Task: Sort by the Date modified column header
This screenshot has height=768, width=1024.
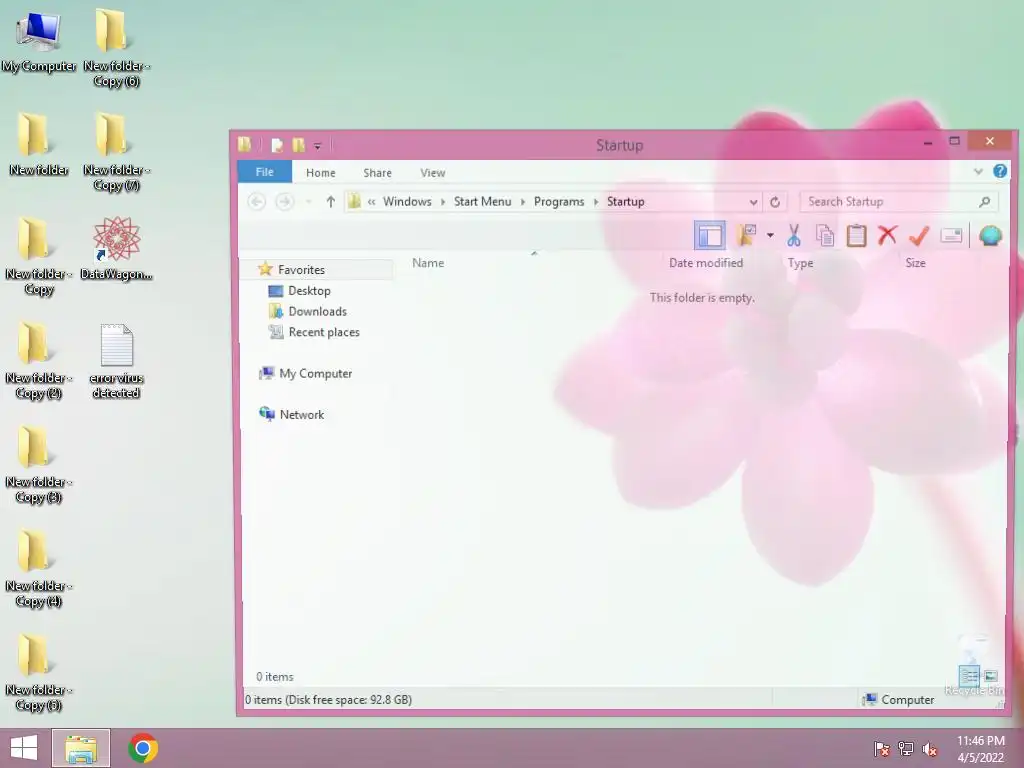Action: [706, 263]
